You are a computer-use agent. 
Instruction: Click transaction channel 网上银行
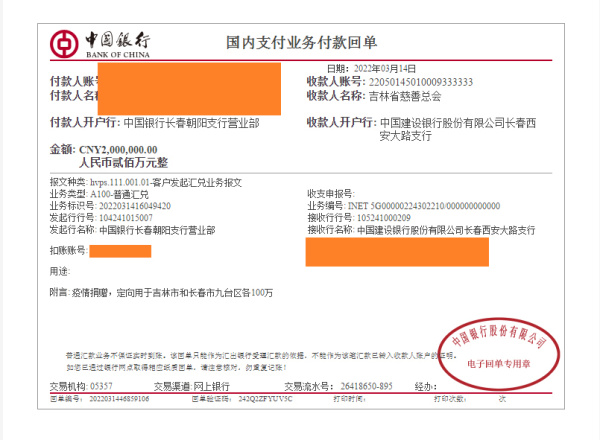tap(211, 386)
